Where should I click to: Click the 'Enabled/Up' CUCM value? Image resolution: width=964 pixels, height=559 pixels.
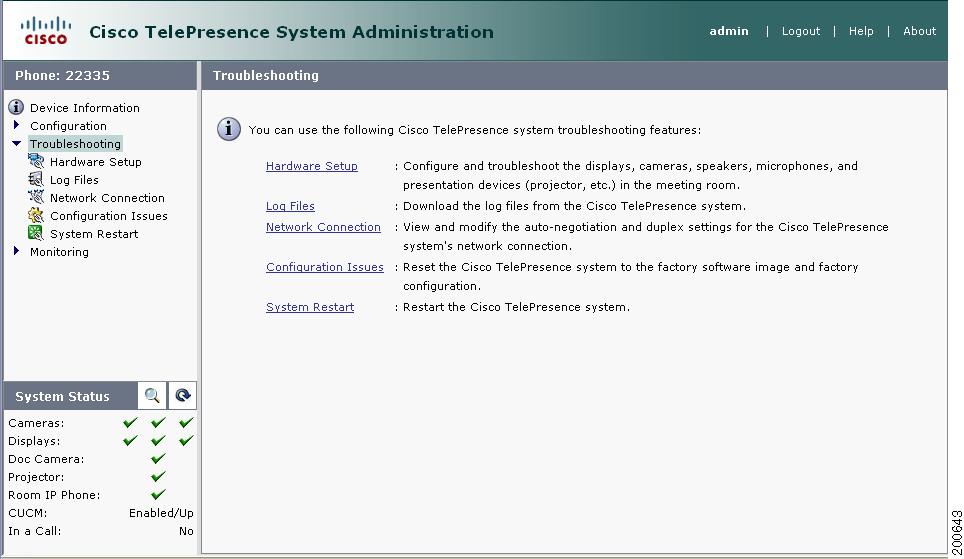pos(161,513)
